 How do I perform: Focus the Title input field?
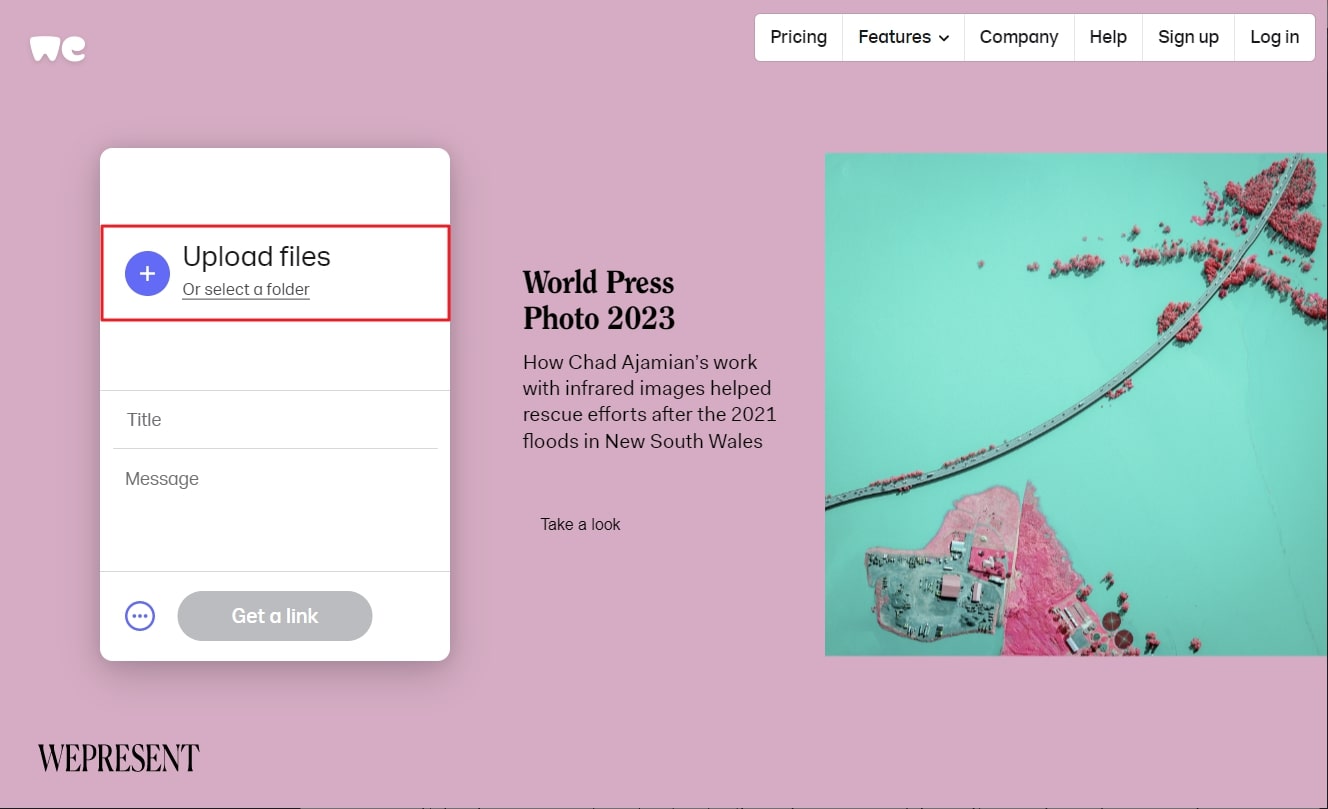pos(275,420)
